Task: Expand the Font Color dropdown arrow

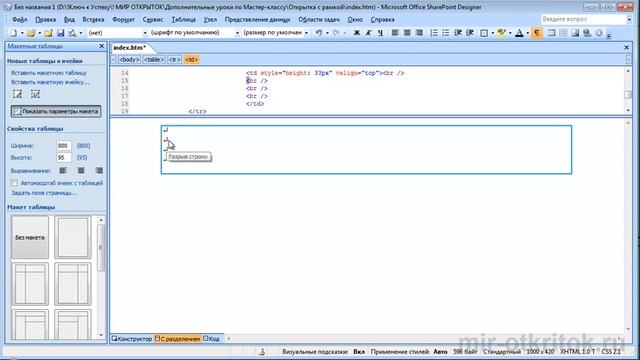Action: (527, 33)
